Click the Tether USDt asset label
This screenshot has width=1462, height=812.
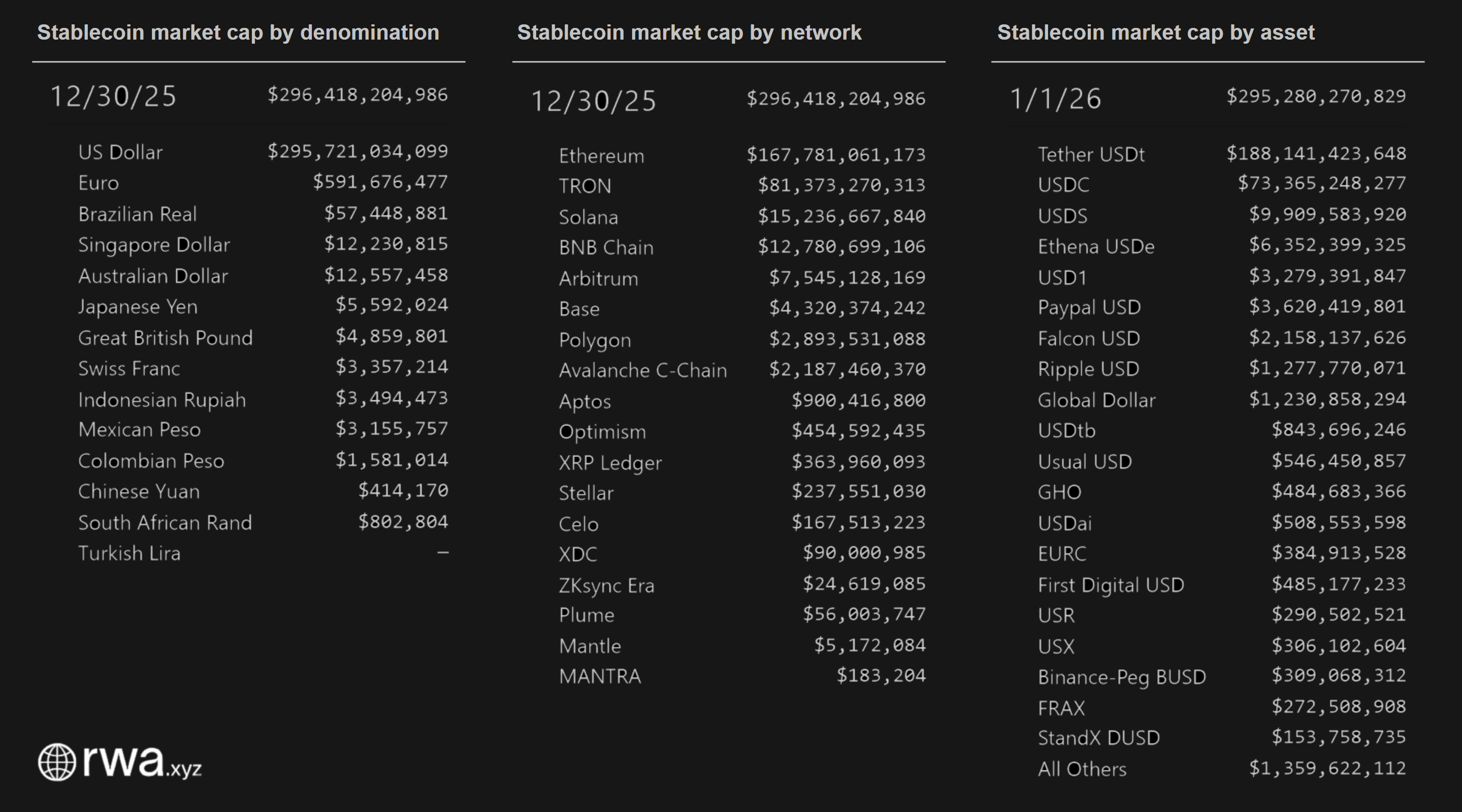1091,154
